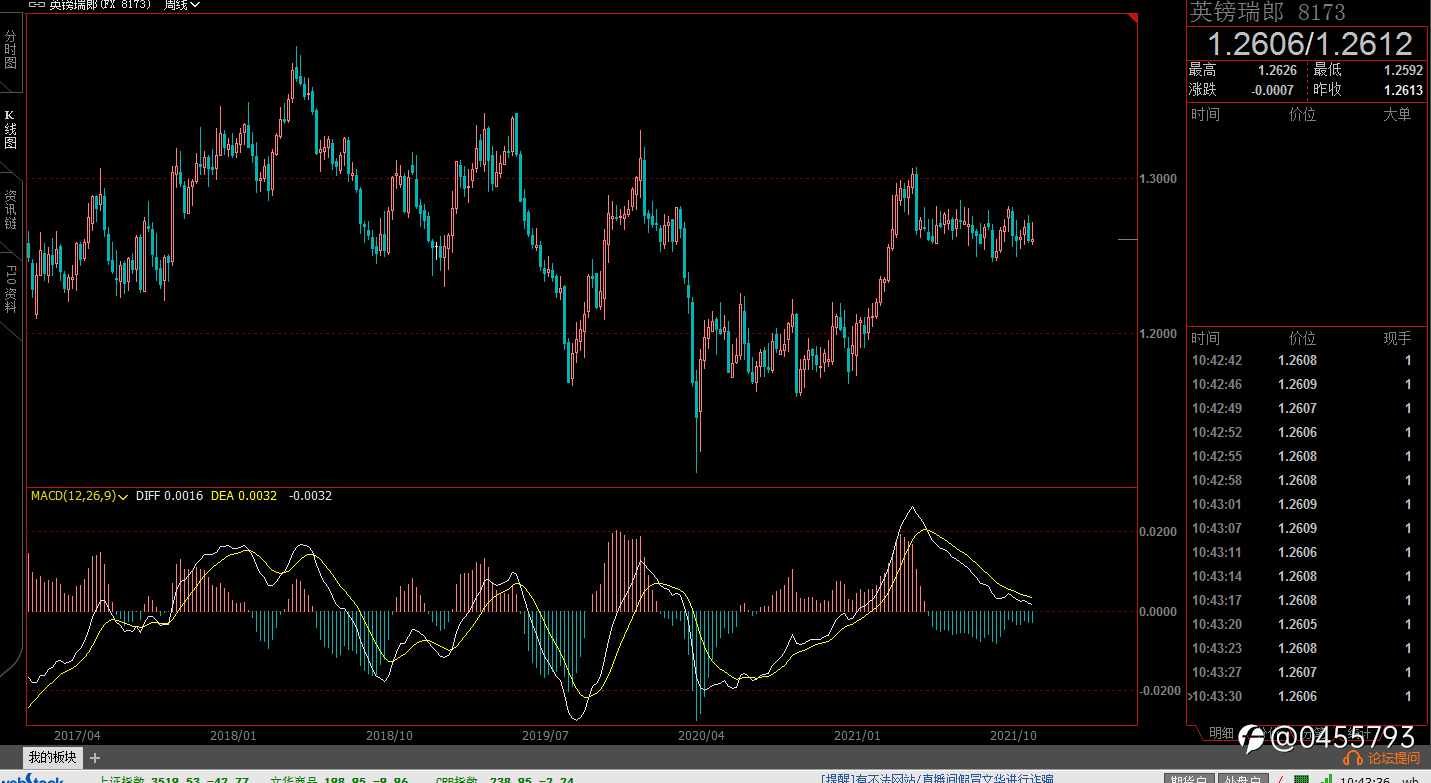
Task: Click the chain-link icon beside 英镑瑞郎 title
Action: tap(37, 5)
